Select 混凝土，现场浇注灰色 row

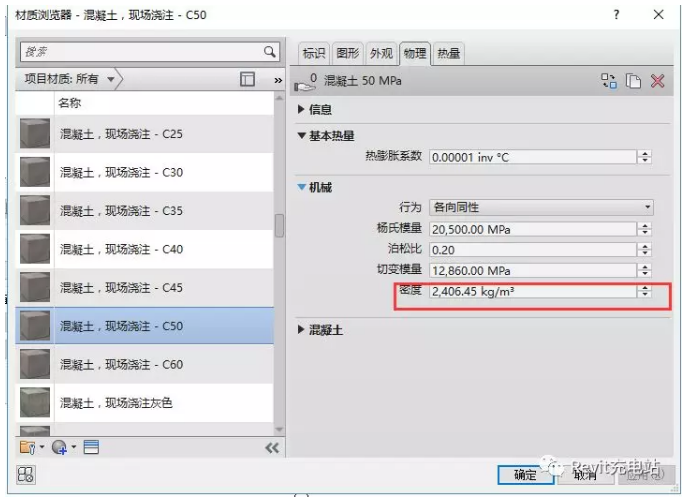pyautogui.click(x=145, y=402)
